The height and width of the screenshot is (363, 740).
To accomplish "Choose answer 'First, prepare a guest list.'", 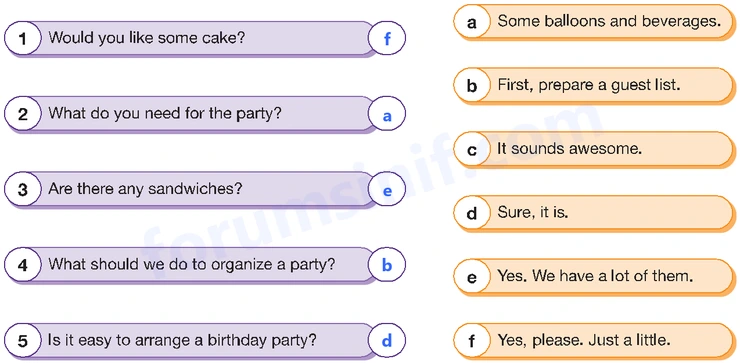I will point(589,85).
